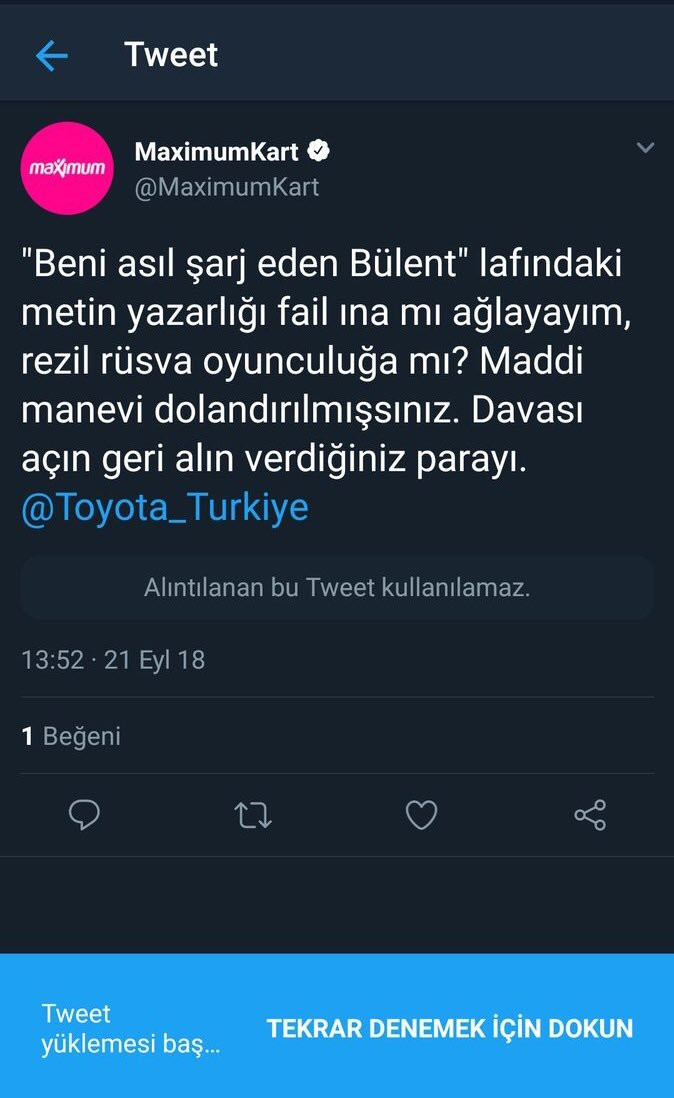Viewport: 674px width, 1098px height.
Task: Tap the verified badge next to MaximumKart
Action: [319, 150]
